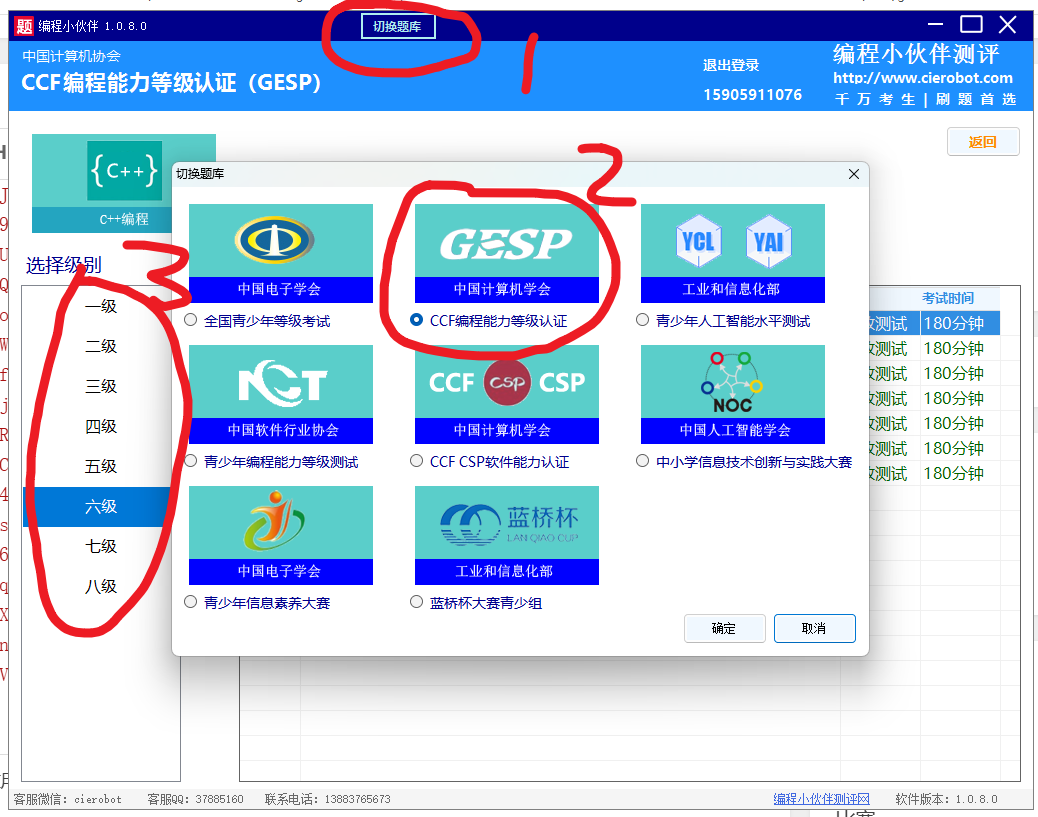
Task: Confirm with the 确定 button
Action: click(724, 628)
